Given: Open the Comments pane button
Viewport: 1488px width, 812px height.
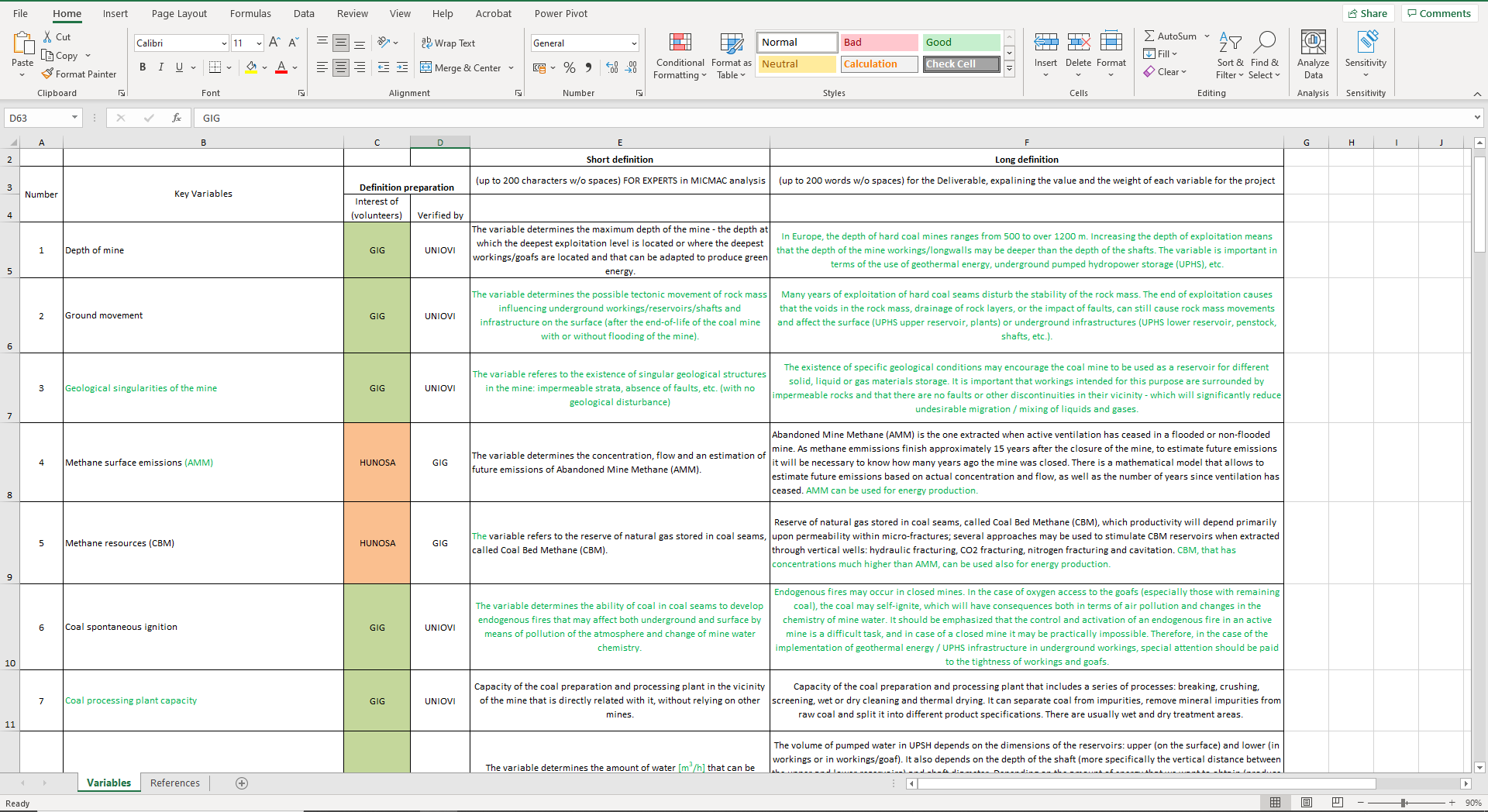Looking at the screenshot, I should tap(1439, 13).
